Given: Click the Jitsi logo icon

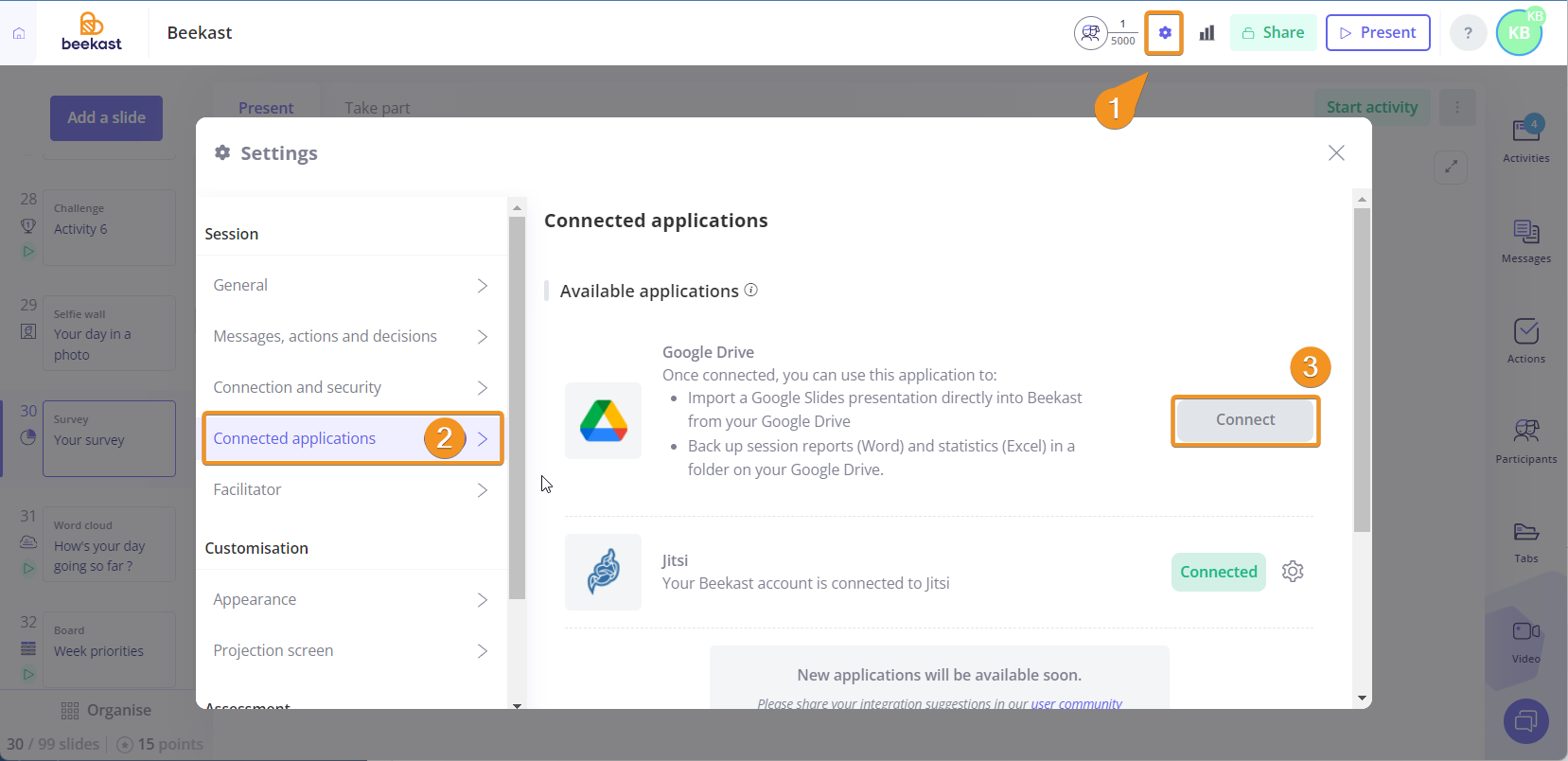Looking at the screenshot, I should click(603, 572).
